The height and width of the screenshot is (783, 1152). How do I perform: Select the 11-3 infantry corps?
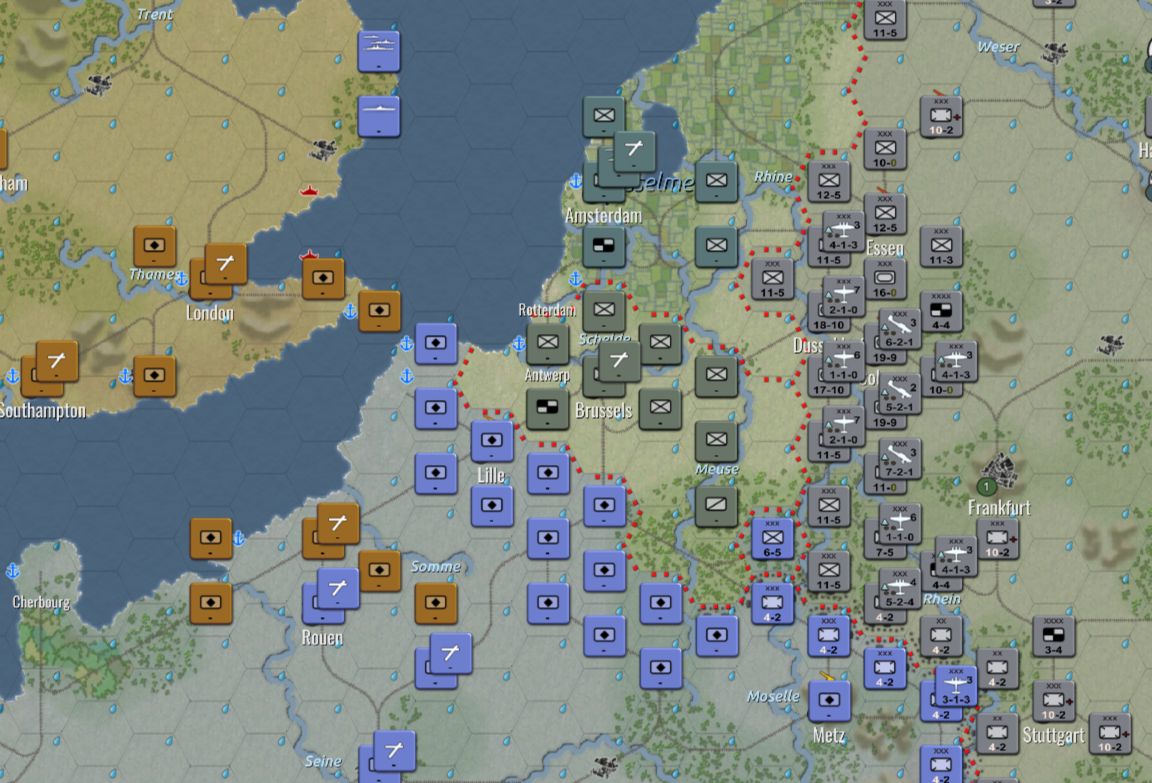click(941, 247)
